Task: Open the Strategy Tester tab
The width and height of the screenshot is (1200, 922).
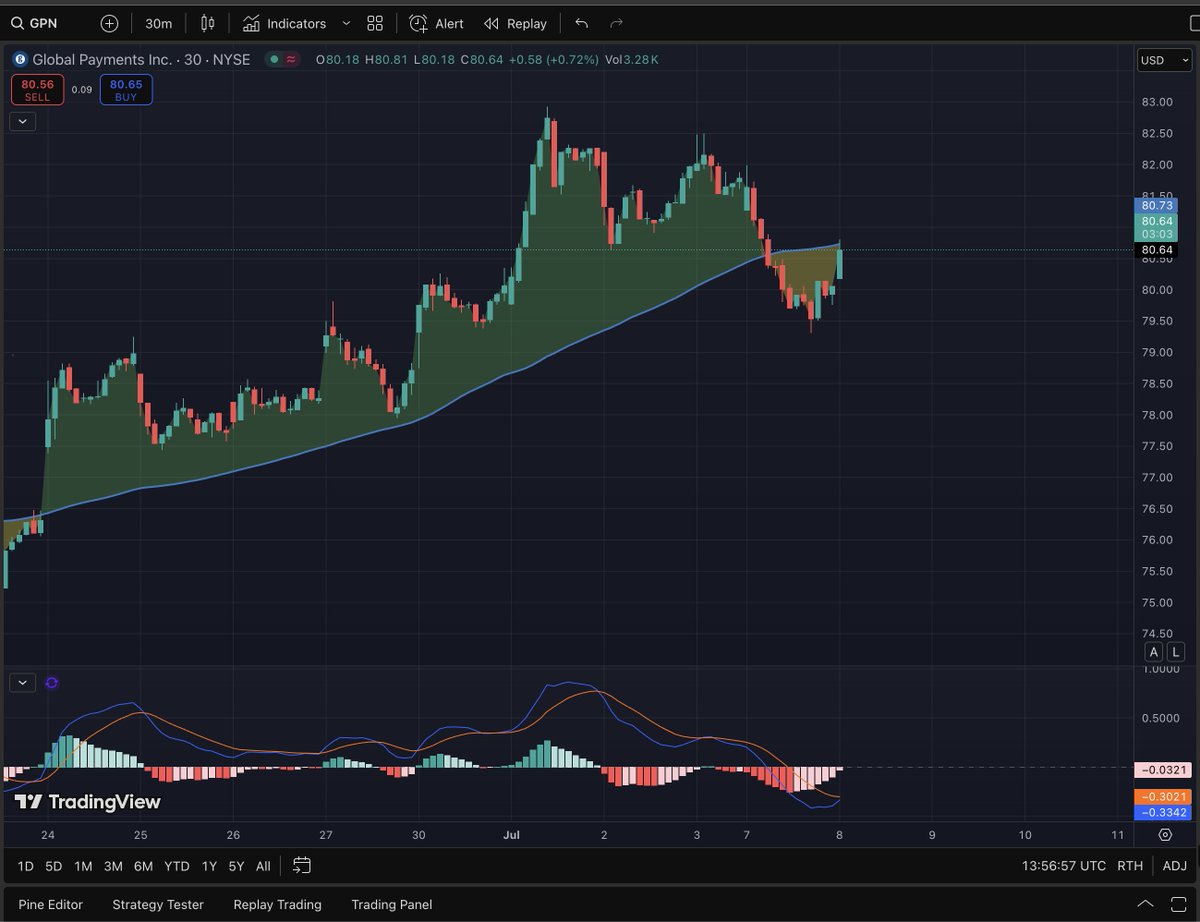Action: [158, 904]
